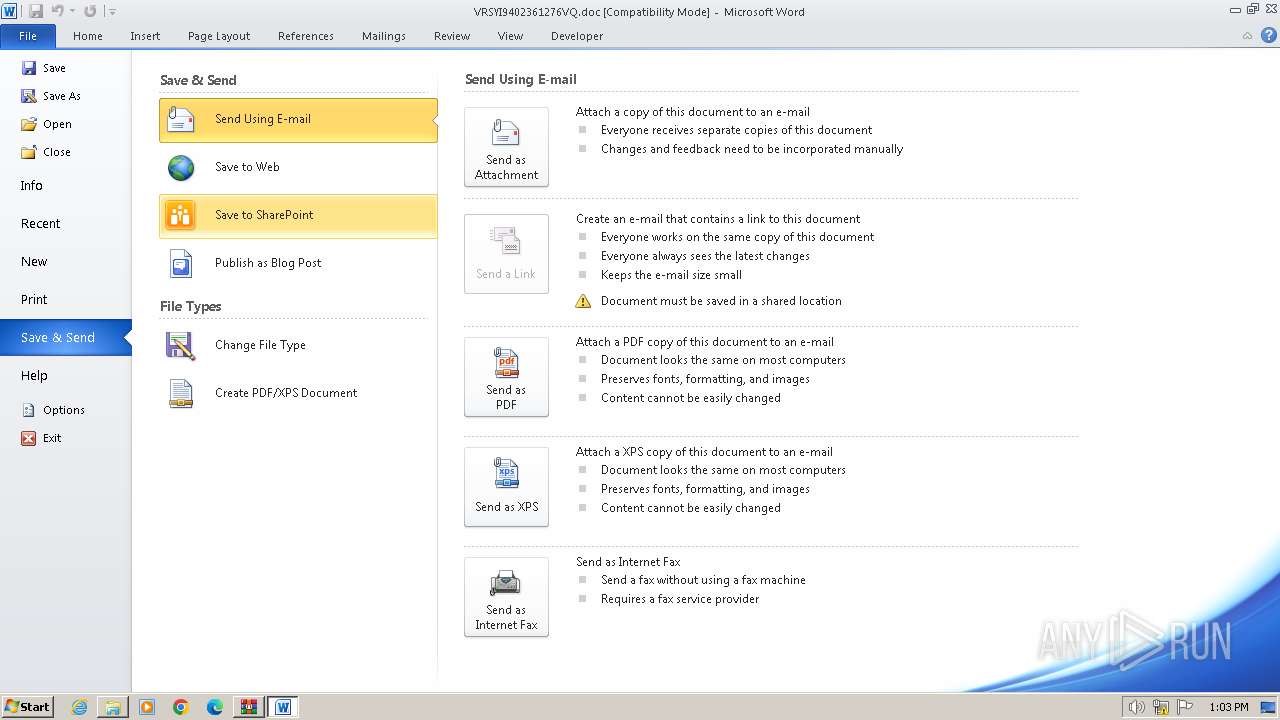Switch to the Home tab

pyautogui.click(x=88, y=36)
